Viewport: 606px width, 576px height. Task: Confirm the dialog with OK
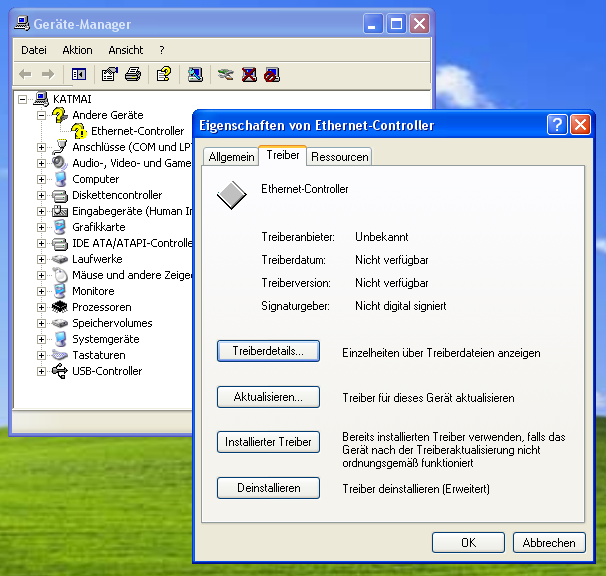468,543
